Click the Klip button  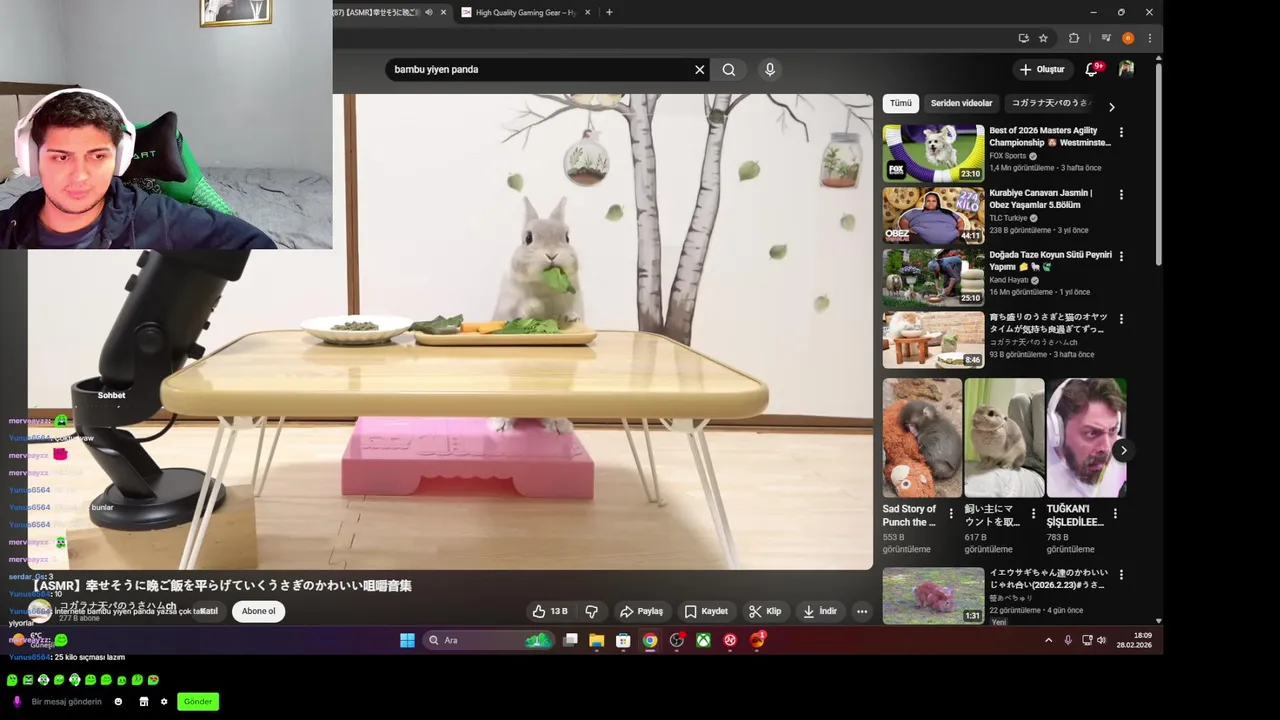coord(765,611)
